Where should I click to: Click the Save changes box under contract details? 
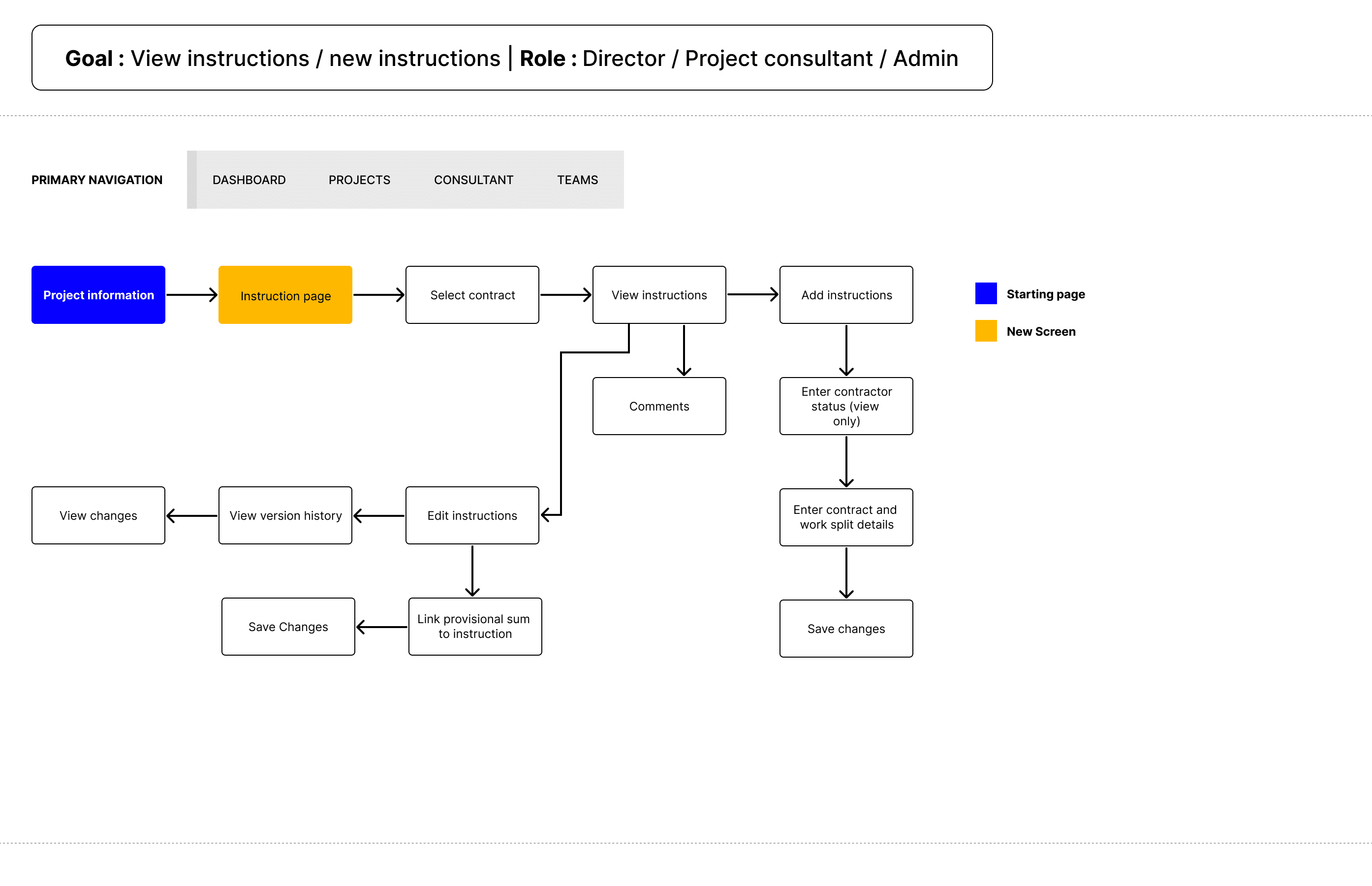(x=846, y=629)
